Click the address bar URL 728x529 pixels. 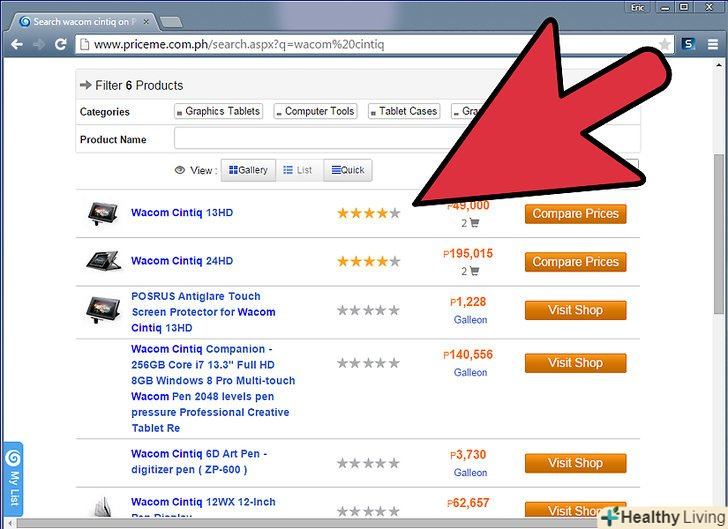pyautogui.click(x=239, y=45)
